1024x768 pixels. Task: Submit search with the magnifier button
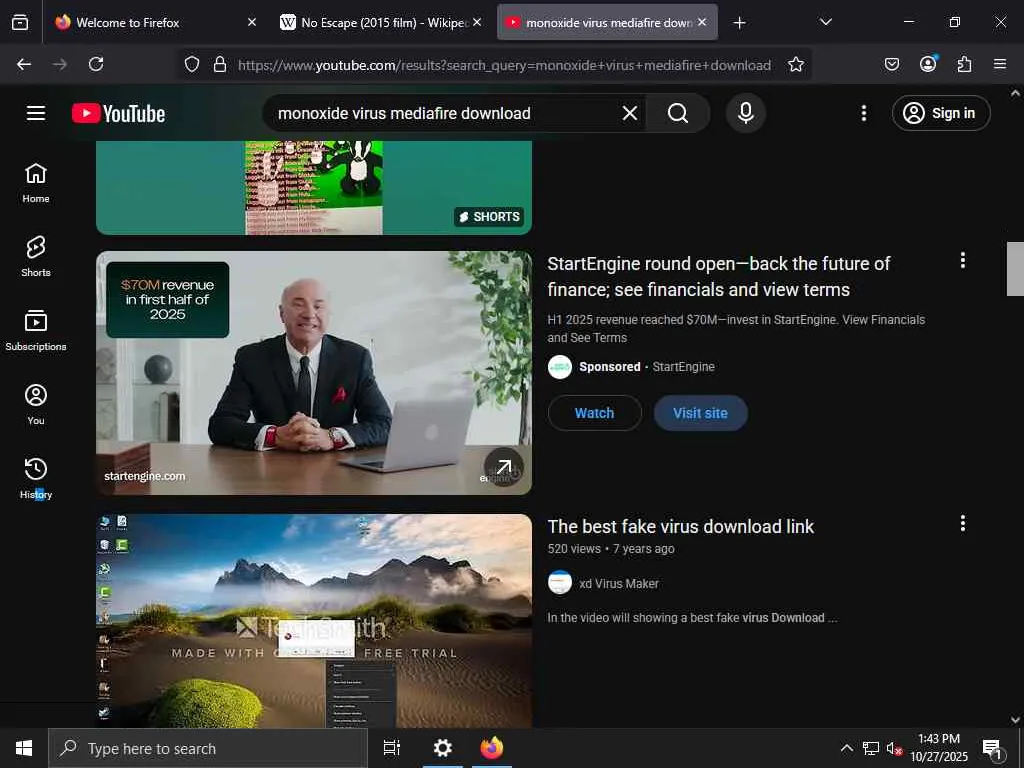pyautogui.click(x=677, y=113)
